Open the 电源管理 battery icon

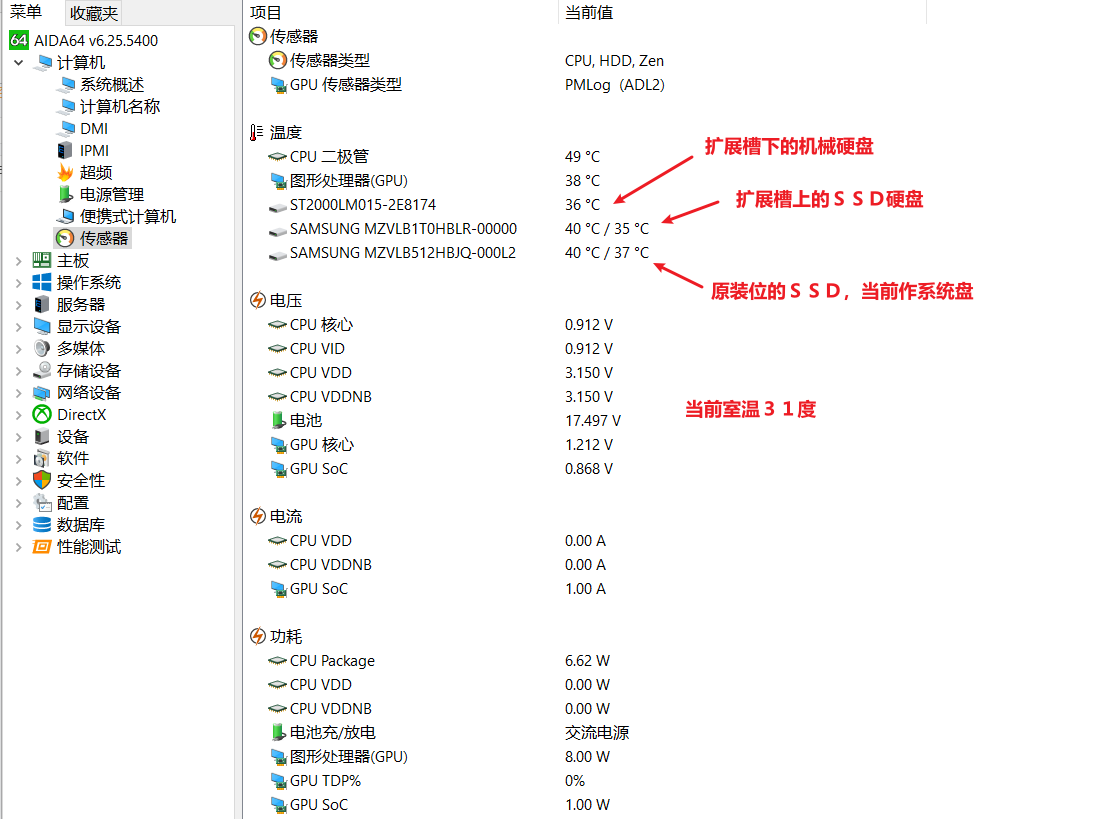[66, 194]
